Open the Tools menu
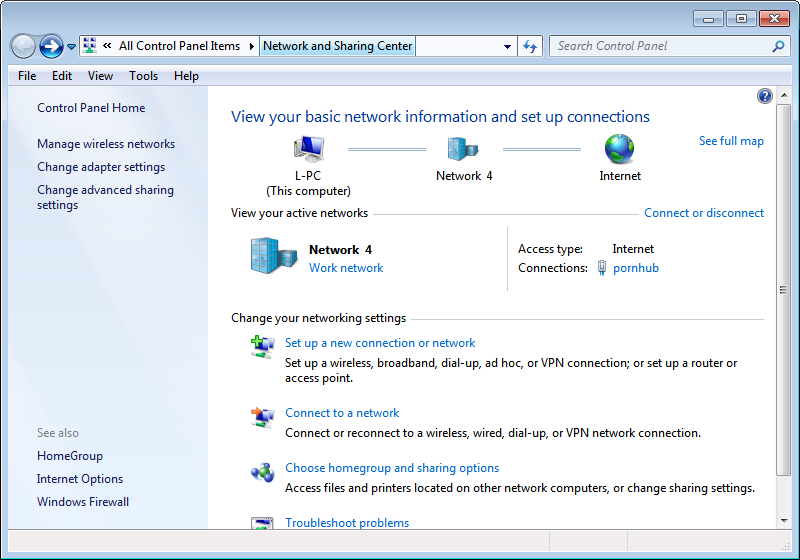This screenshot has width=800, height=560. (x=143, y=76)
